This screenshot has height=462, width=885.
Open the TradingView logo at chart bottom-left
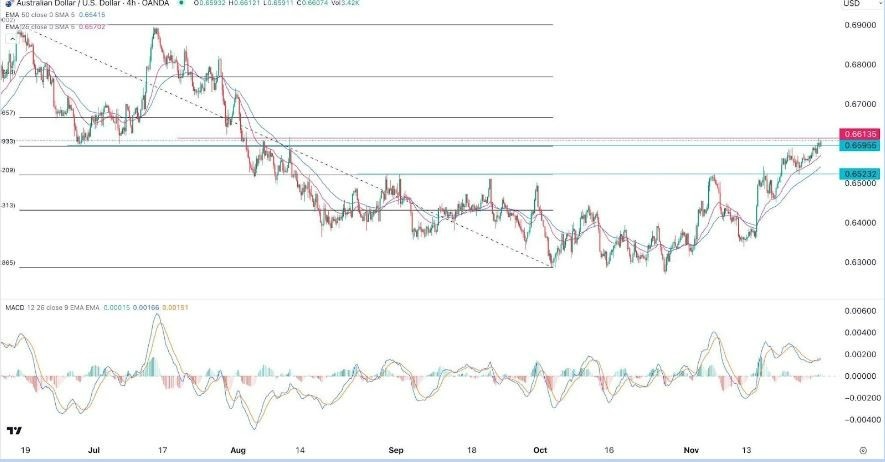pyautogui.click(x=15, y=430)
